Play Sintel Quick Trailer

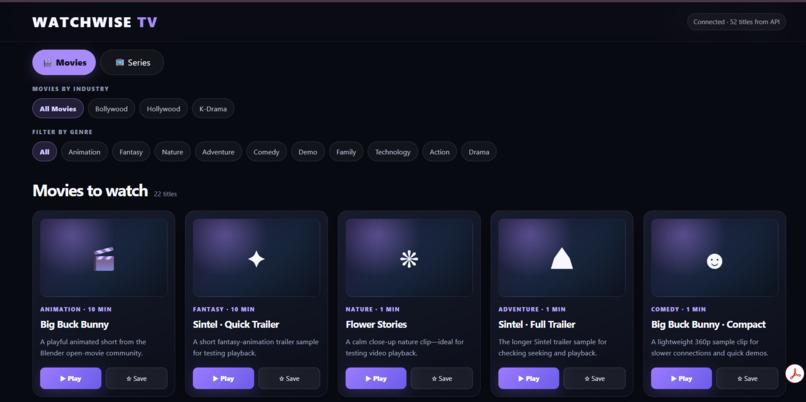[x=223, y=378]
